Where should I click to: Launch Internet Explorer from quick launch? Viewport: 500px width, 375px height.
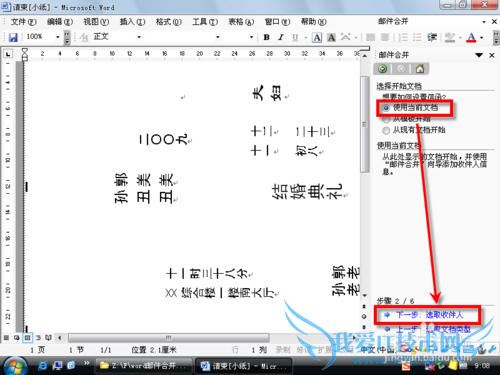tap(43, 366)
